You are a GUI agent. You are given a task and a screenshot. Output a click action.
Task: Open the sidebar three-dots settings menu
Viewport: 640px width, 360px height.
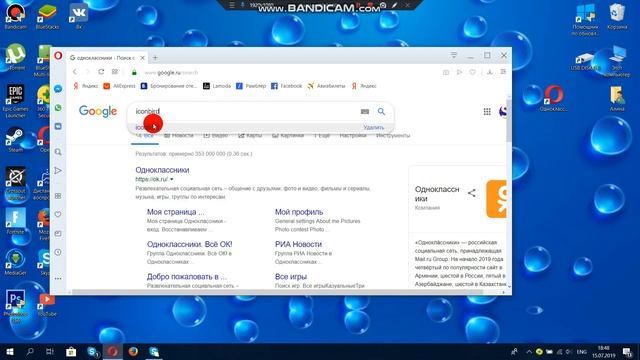pos(58,279)
